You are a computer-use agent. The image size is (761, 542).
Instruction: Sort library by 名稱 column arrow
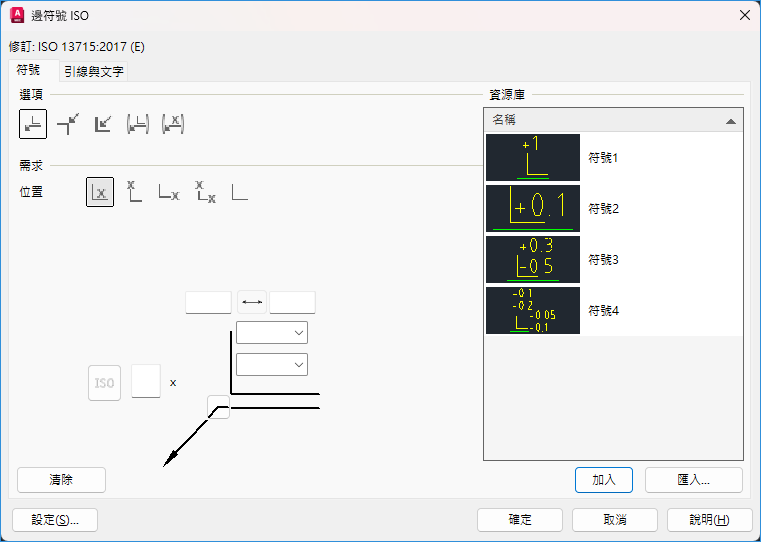(x=730, y=121)
